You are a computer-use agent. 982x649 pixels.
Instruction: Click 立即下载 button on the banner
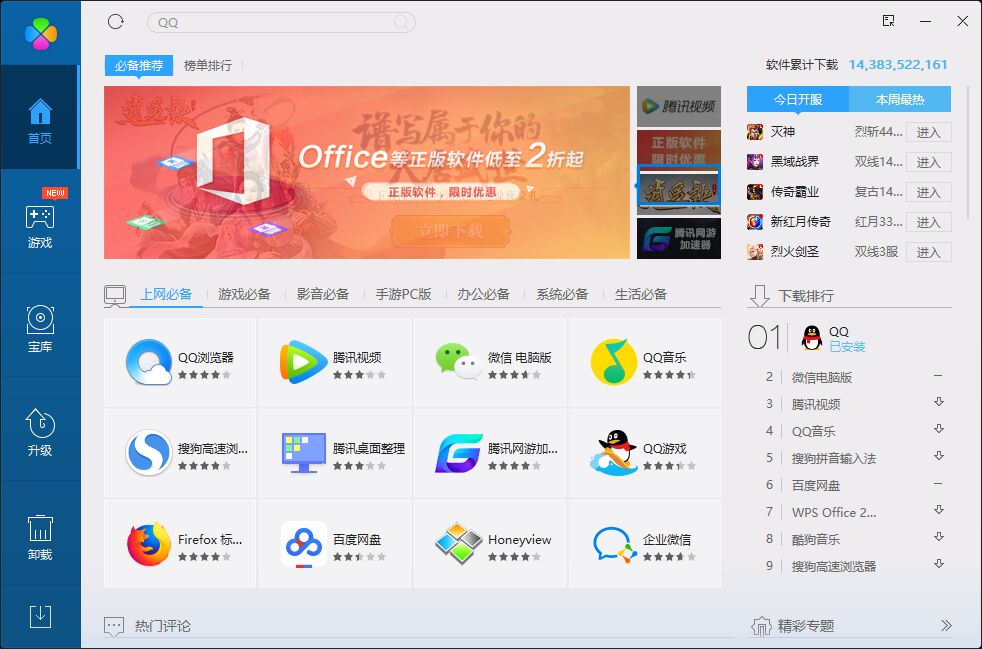point(450,232)
